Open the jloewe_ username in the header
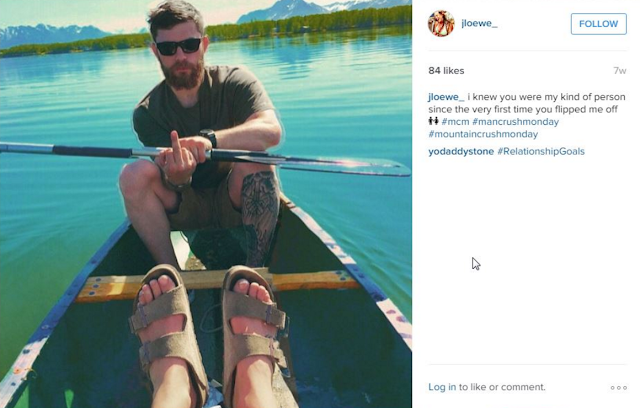Screen dimensions: 640x408 coord(479,23)
